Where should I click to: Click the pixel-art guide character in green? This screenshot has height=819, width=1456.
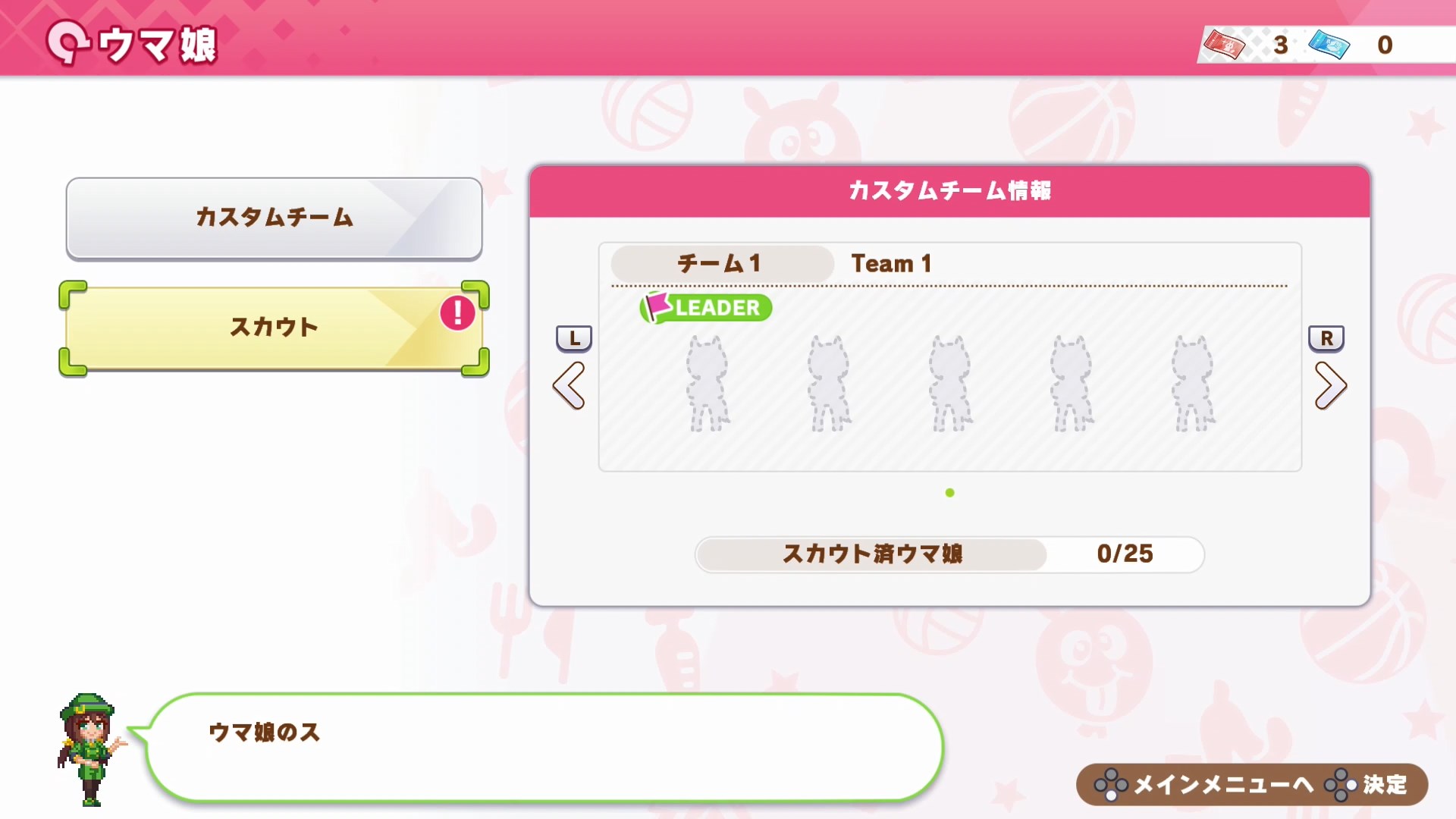pyautogui.click(x=89, y=749)
